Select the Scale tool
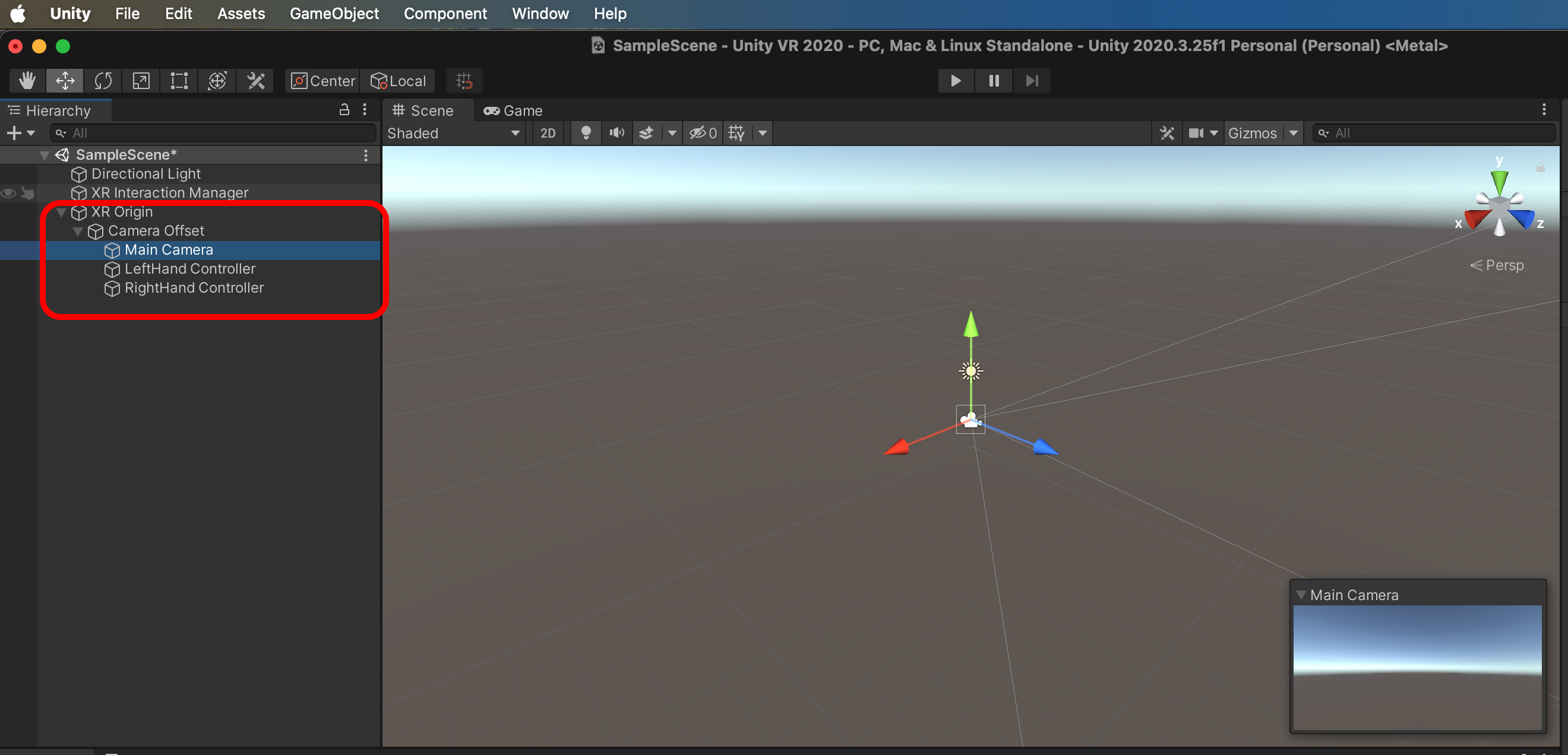1568x755 pixels. coord(141,80)
